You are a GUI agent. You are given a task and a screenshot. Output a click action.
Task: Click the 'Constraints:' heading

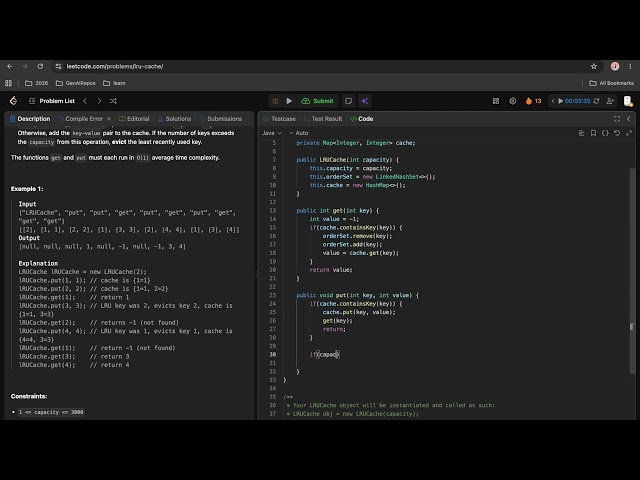(29, 396)
